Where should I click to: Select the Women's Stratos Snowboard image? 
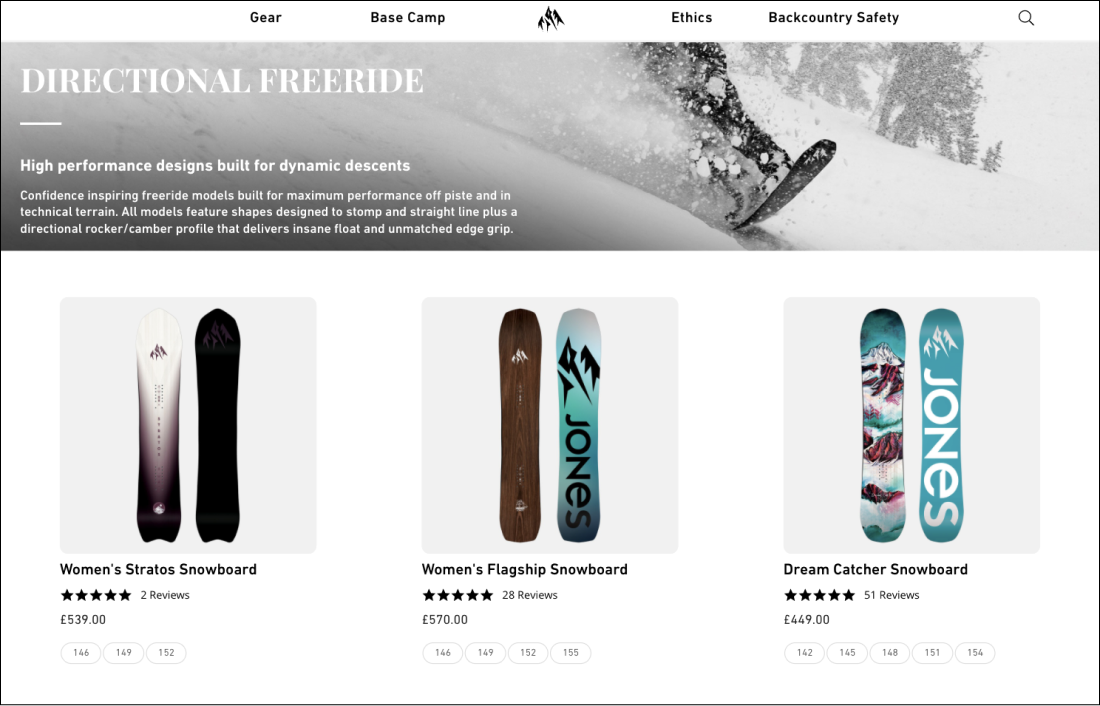188,425
